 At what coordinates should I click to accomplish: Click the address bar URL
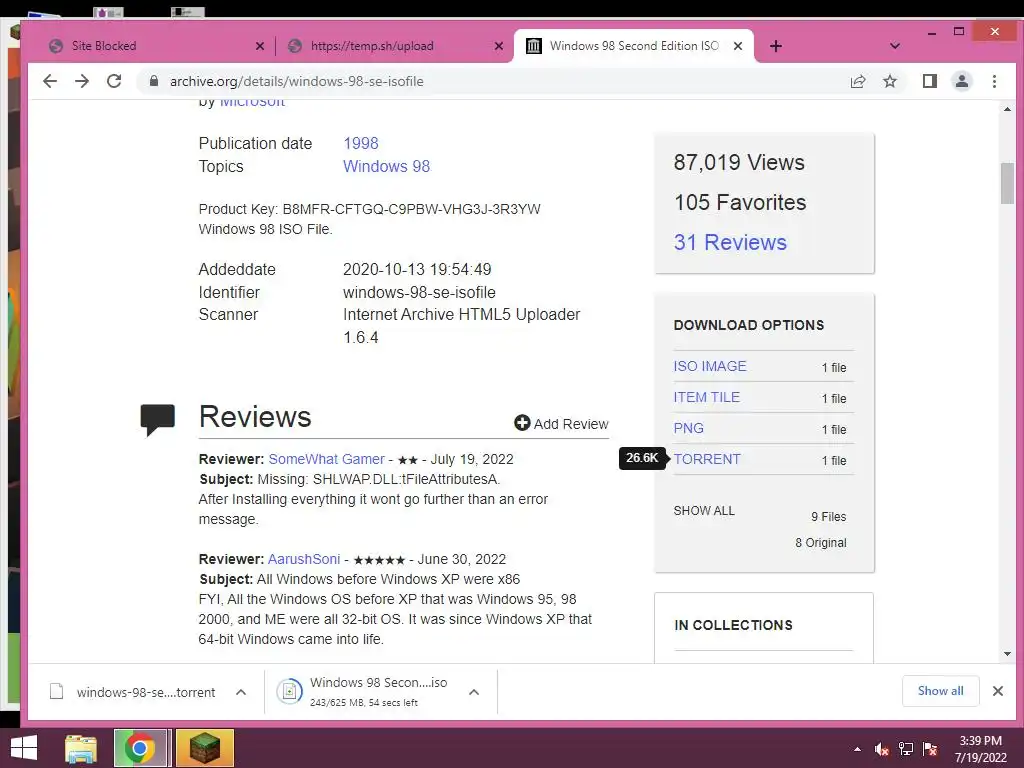pos(296,81)
